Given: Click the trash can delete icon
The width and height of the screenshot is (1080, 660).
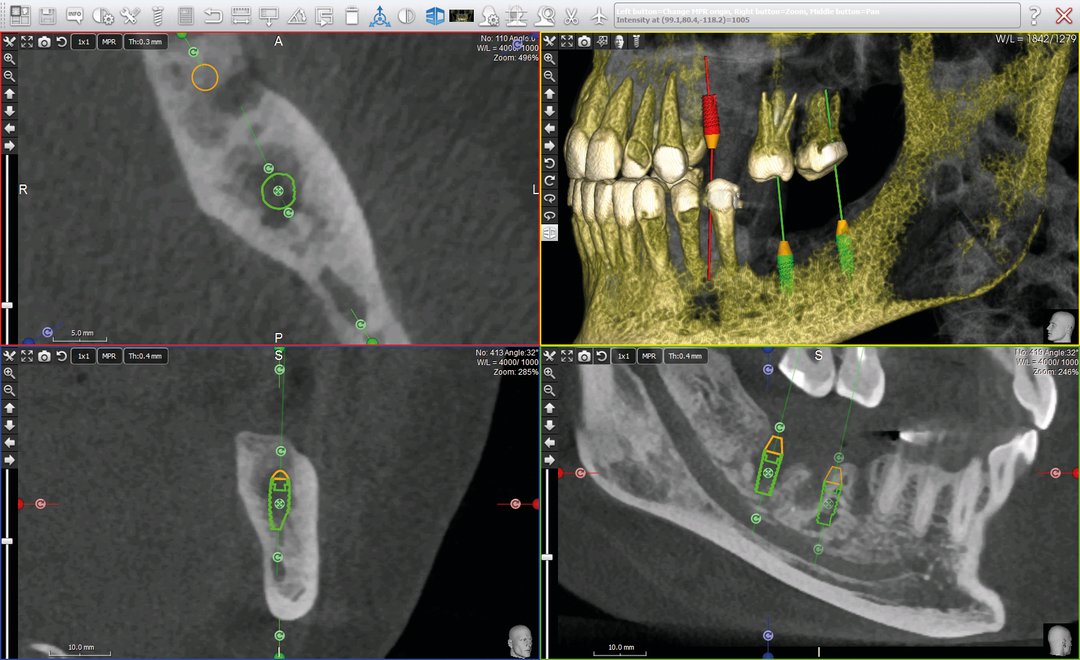Looking at the screenshot, I should [x=352, y=16].
